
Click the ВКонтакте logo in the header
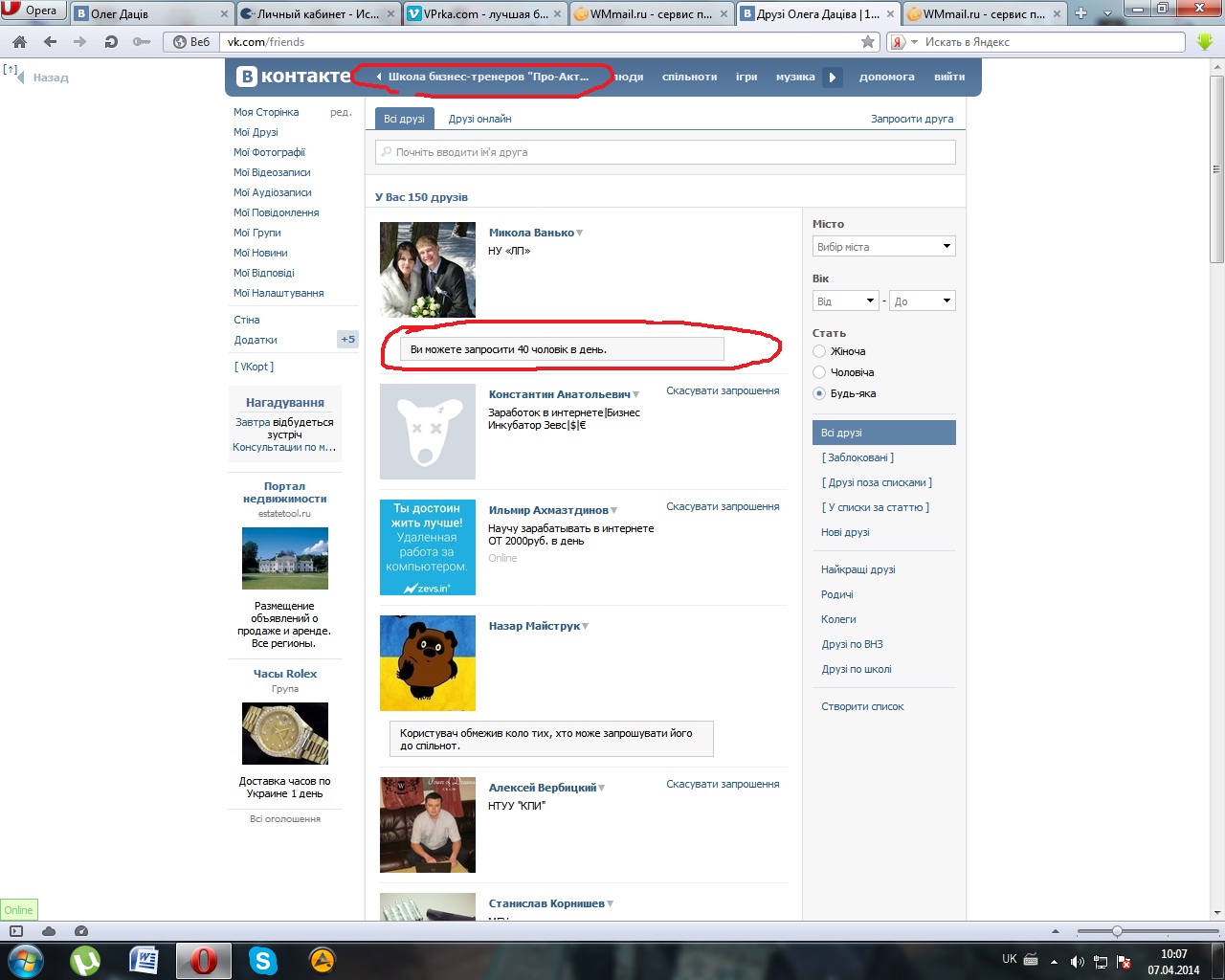point(294,77)
